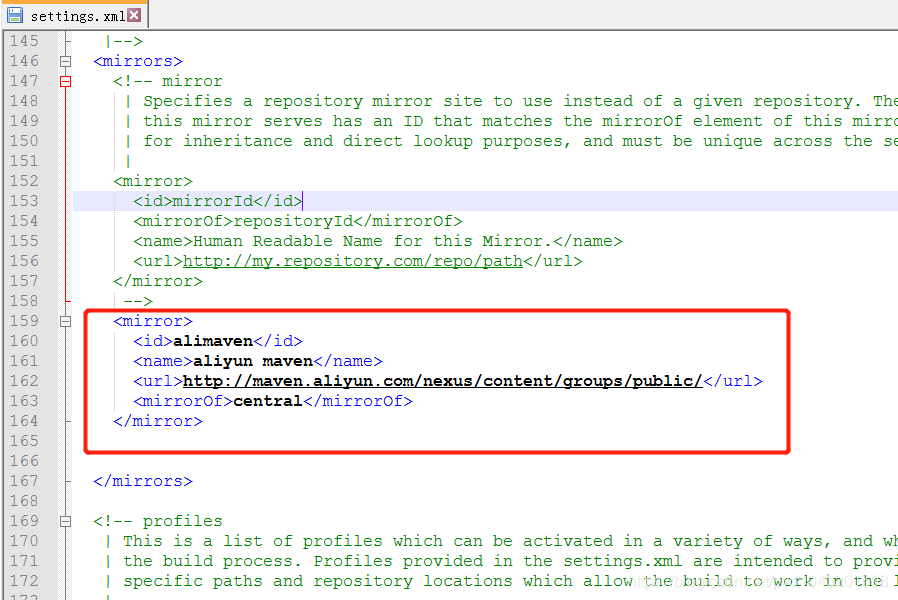Image resolution: width=898 pixels, height=600 pixels.
Task: Click line number 159 in the margin
Action: click(x=24, y=321)
